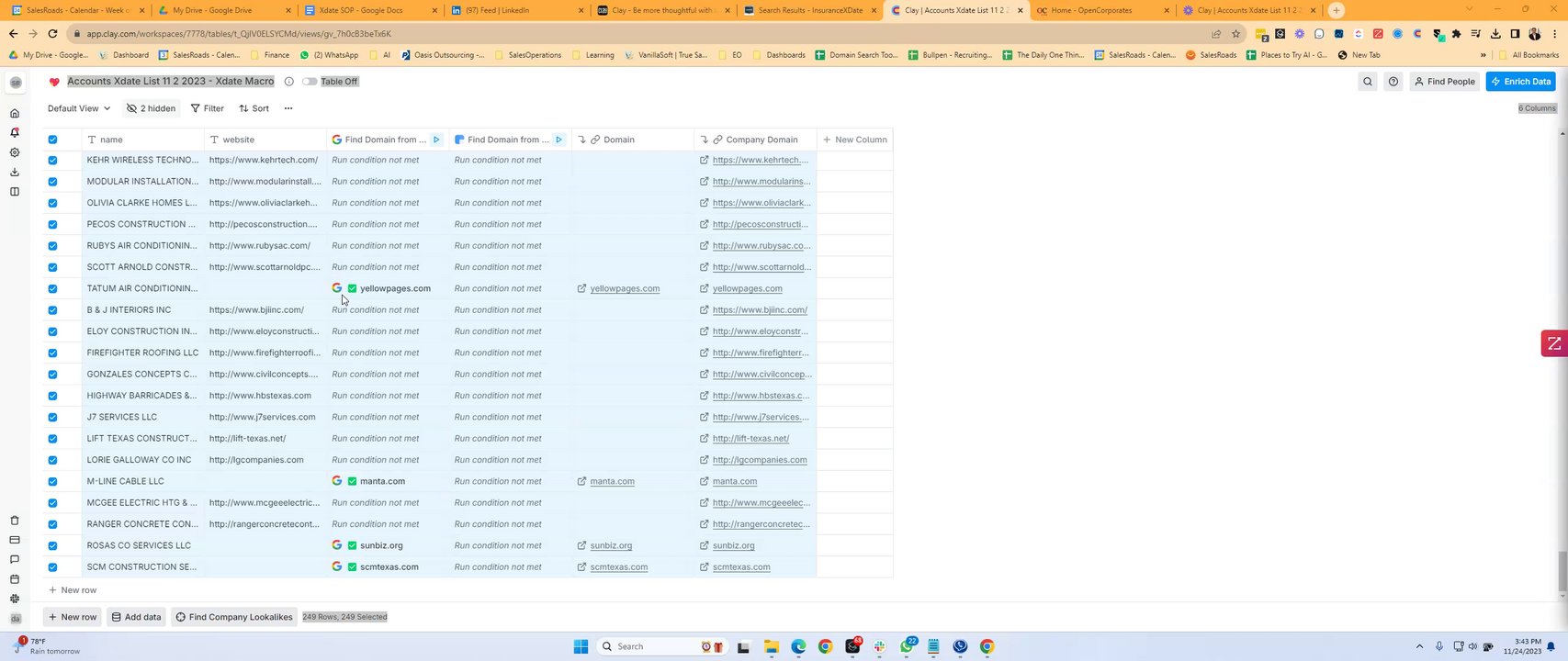1568x661 pixels.
Task: Expand the bookmarks overflow chevron
Action: click(1483, 55)
